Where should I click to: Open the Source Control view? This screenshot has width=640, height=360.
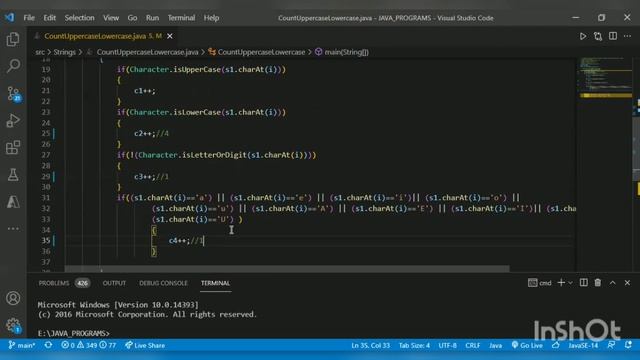tap(13, 94)
